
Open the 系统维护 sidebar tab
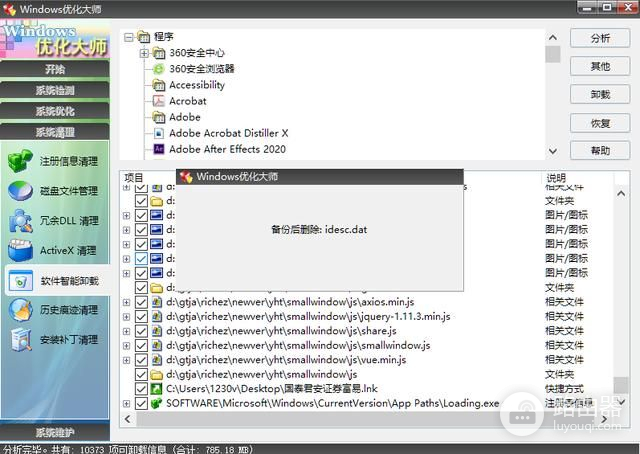(x=55, y=432)
